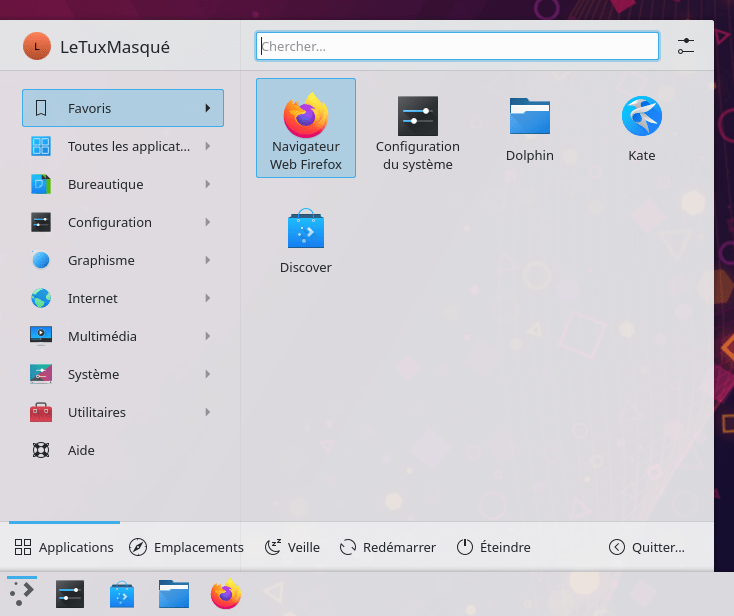
Task: Open Discover software center in favorites
Action: 306,239
